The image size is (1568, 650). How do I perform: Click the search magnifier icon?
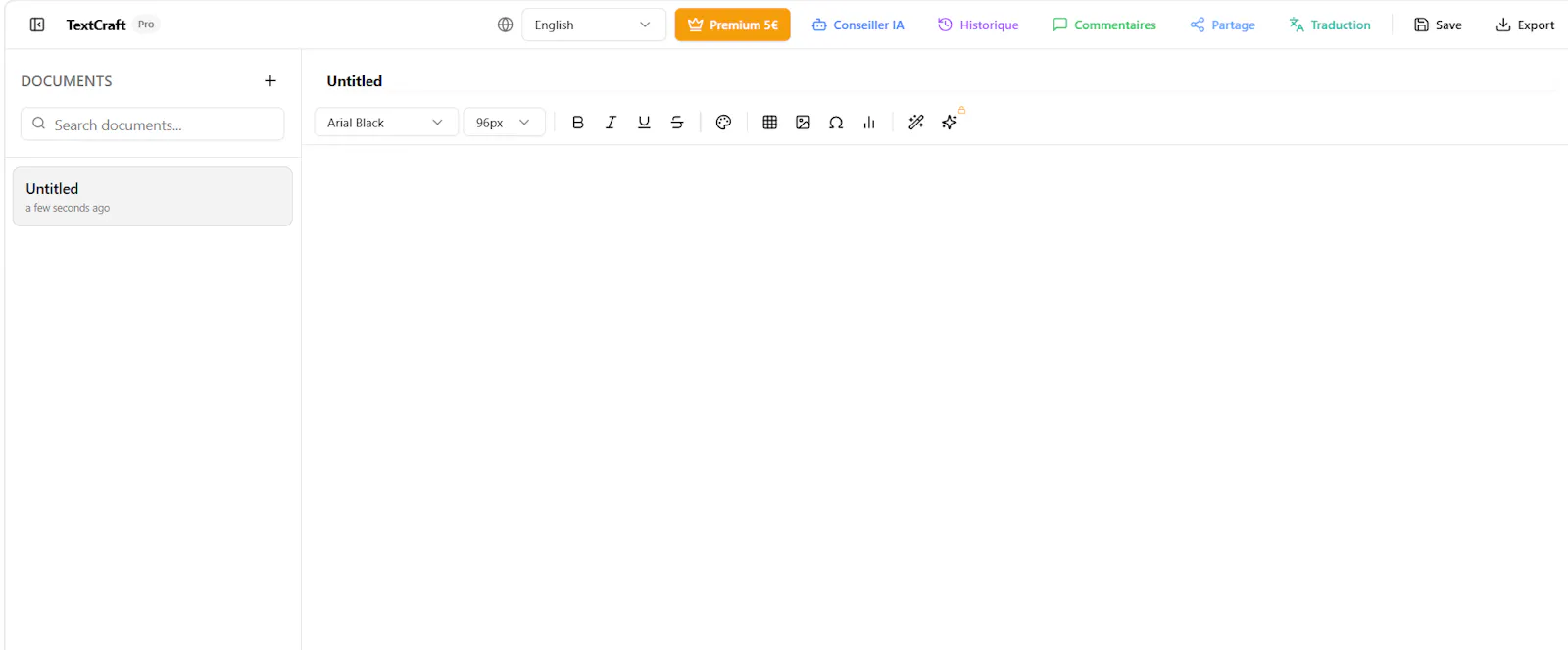pos(39,124)
